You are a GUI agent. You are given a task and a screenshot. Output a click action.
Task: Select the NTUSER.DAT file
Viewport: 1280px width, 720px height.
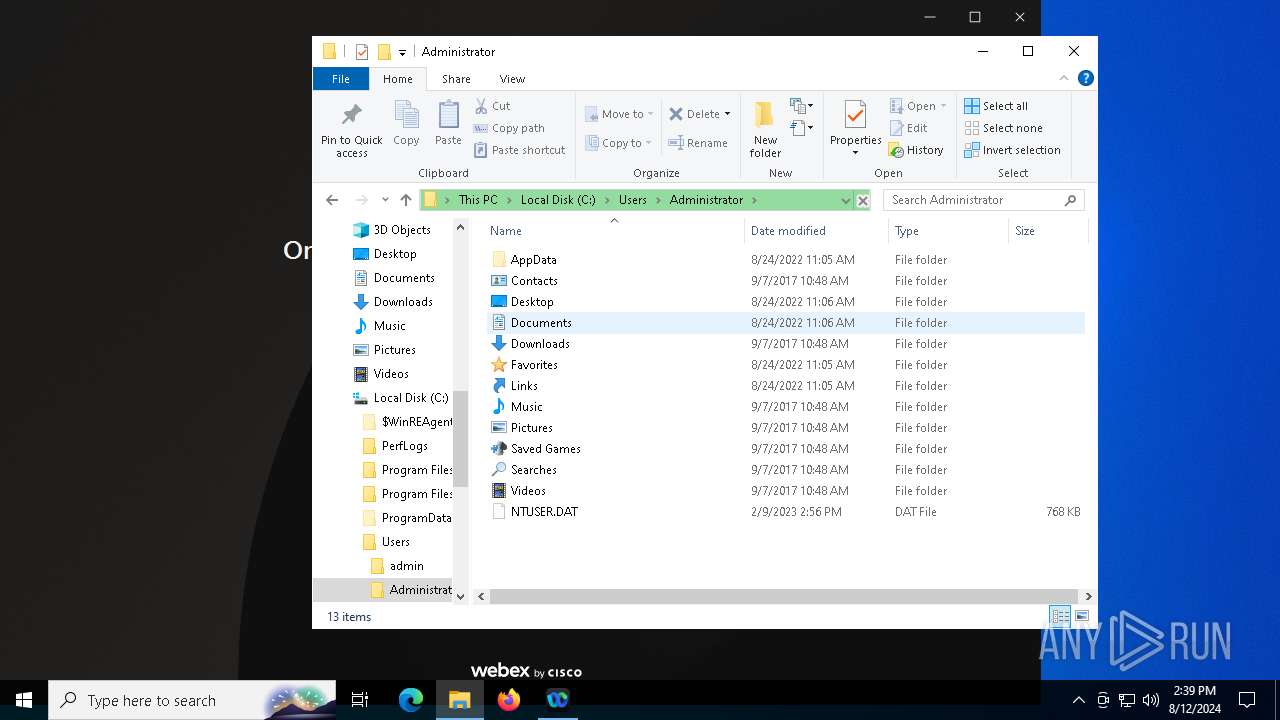pos(535,512)
